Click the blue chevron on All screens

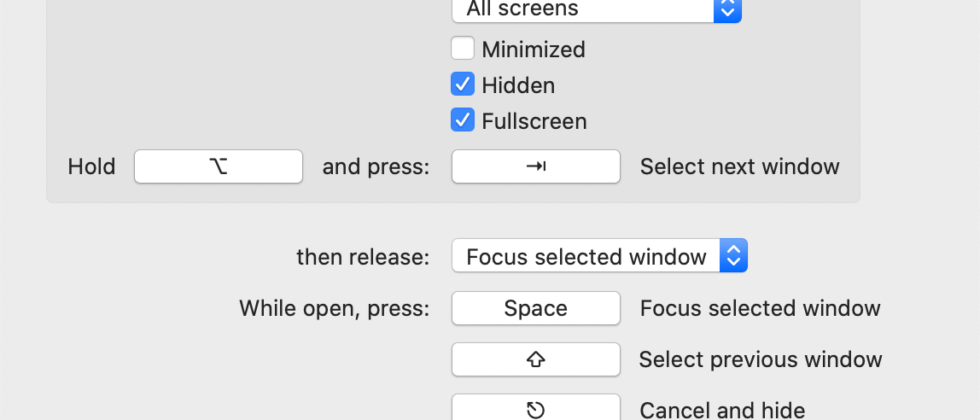727,9
